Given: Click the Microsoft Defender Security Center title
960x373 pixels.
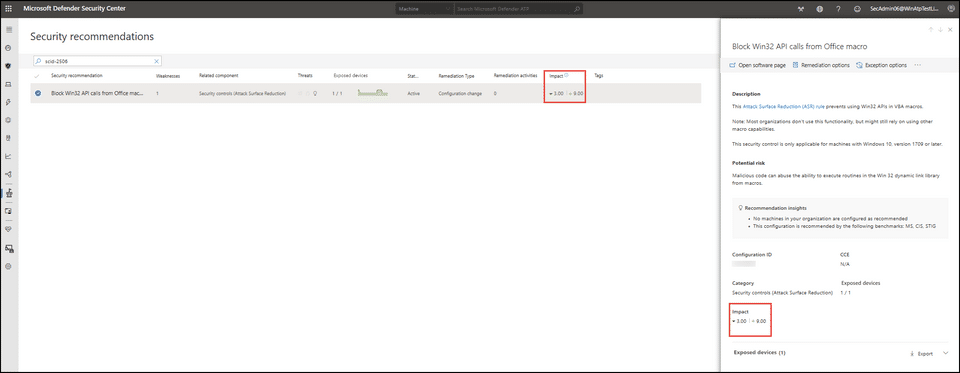Looking at the screenshot, I should pos(75,9).
